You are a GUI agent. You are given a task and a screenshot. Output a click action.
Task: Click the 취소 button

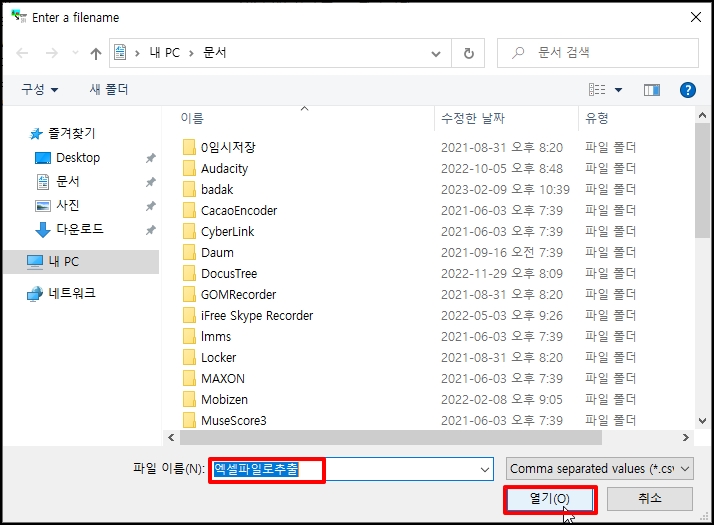coord(650,499)
